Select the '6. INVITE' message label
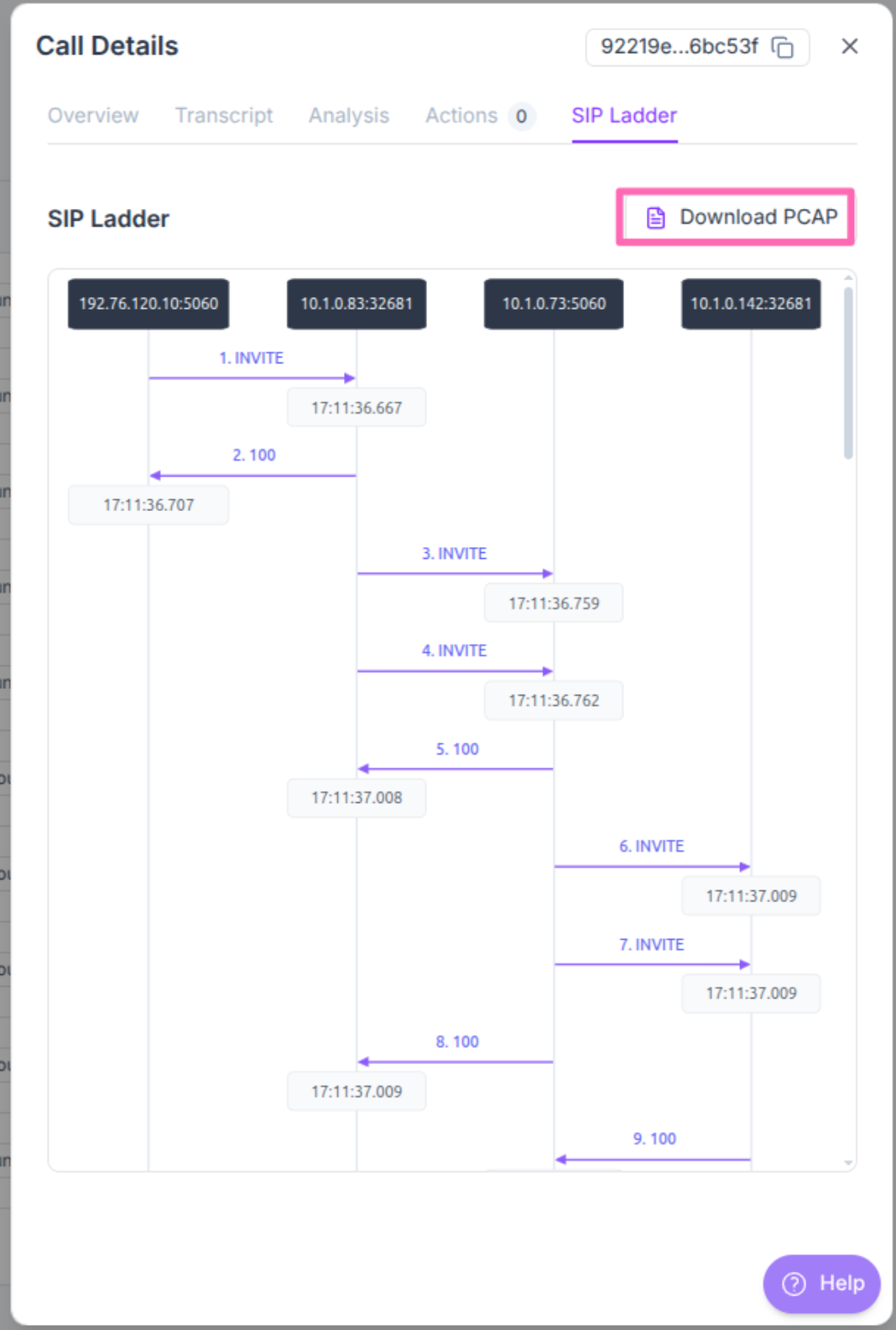Viewport: 896px width, 1330px height. click(652, 847)
